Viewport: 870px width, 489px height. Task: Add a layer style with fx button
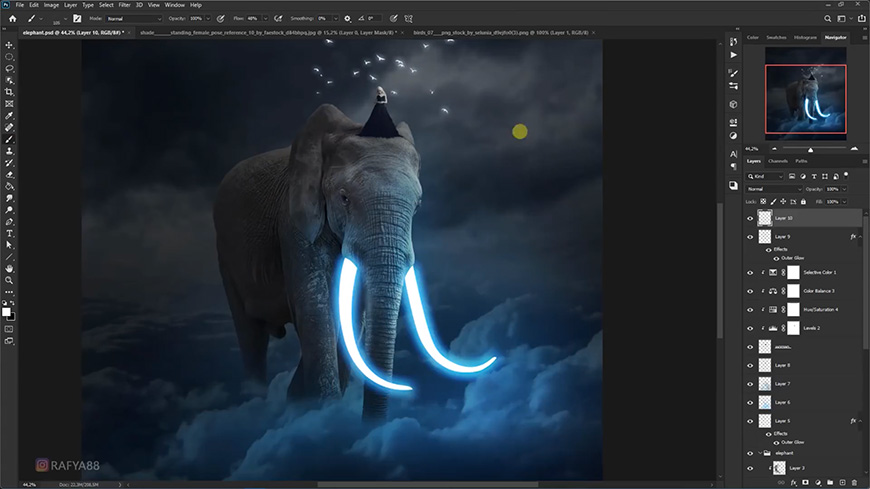click(x=793, y=483)
